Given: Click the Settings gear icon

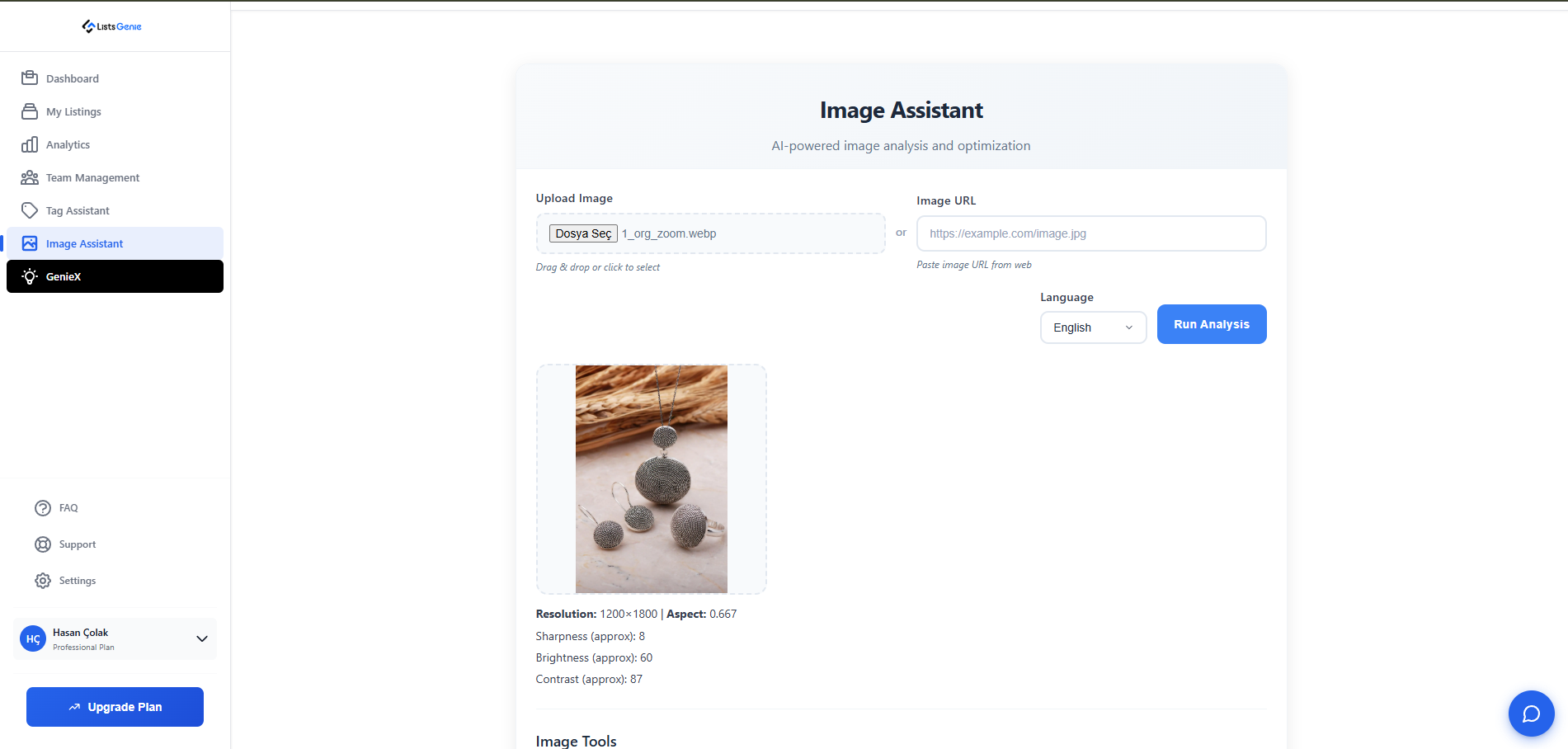Looking at the screenshot, I should point(43,581).
